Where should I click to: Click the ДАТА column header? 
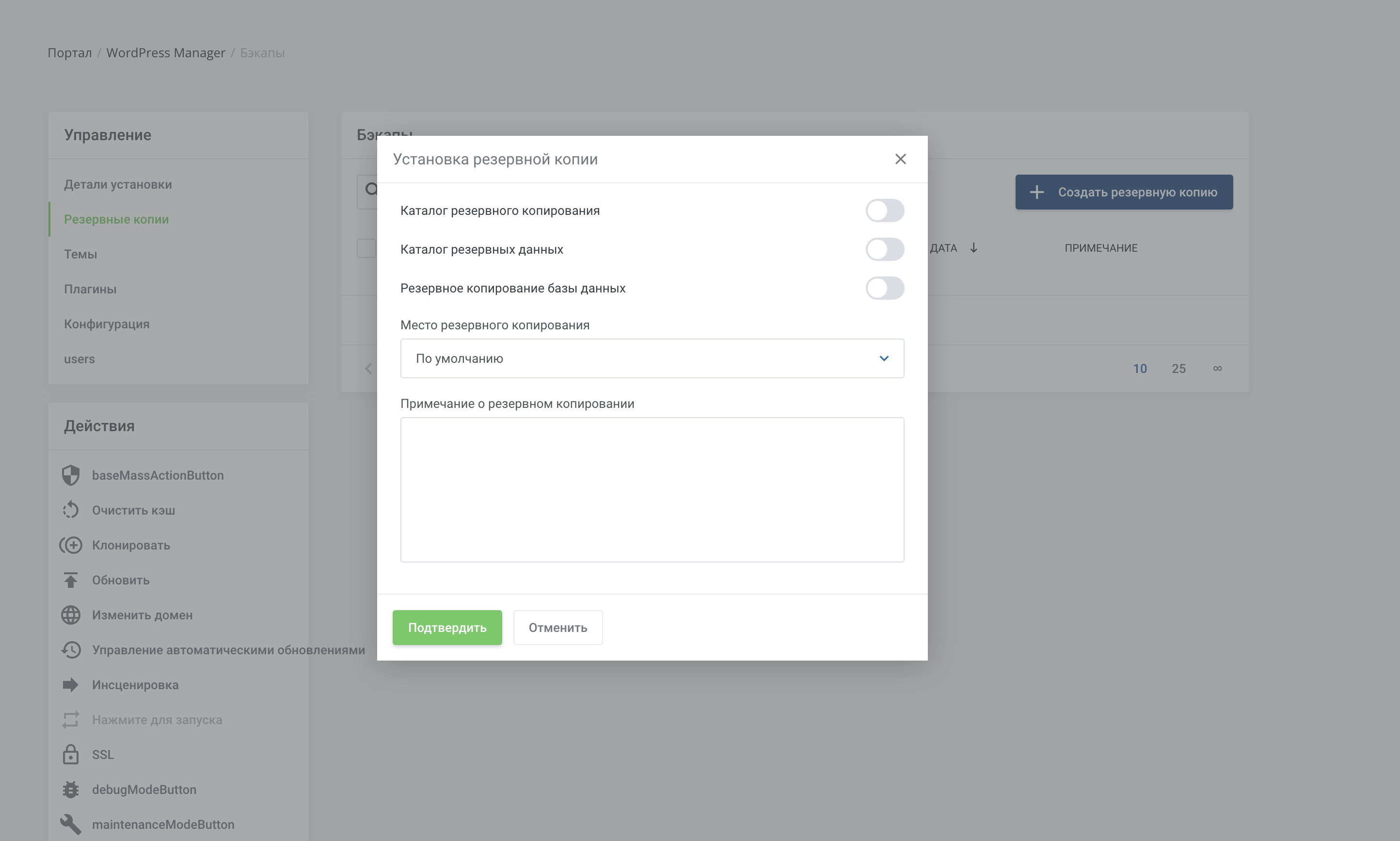coord(943,248)
